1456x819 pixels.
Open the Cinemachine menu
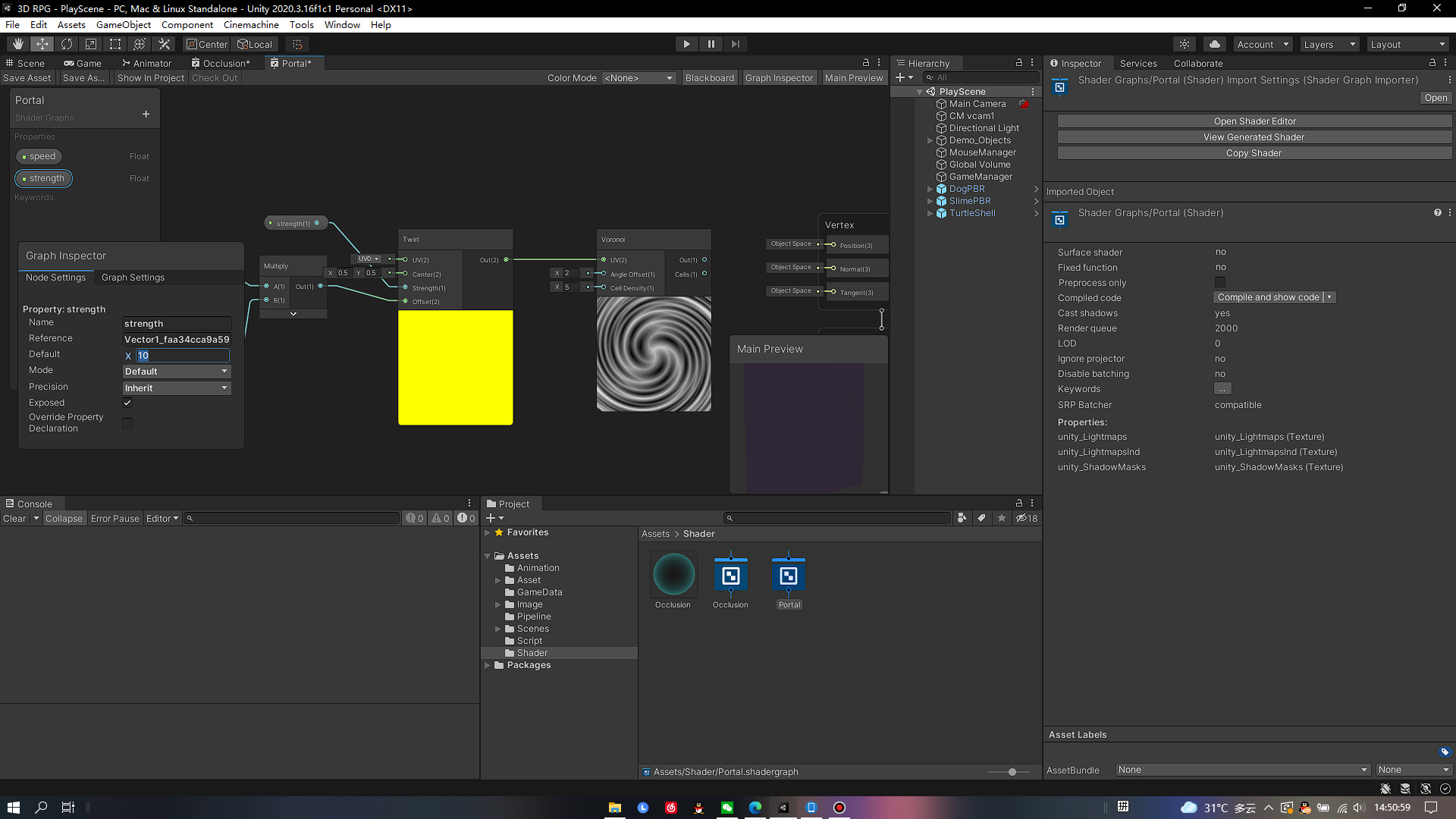(x=251, y=24)
